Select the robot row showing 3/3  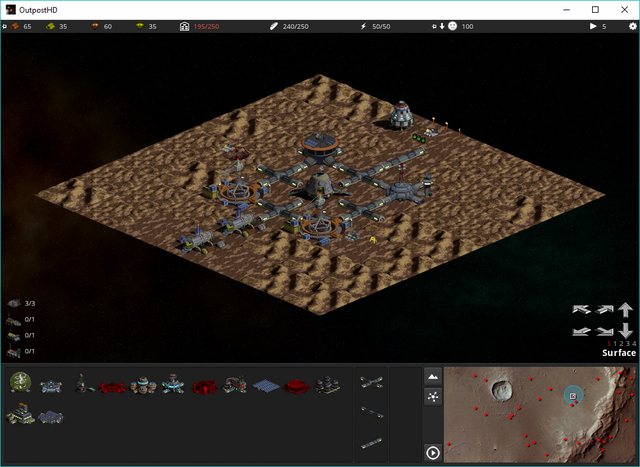(21, 303)
